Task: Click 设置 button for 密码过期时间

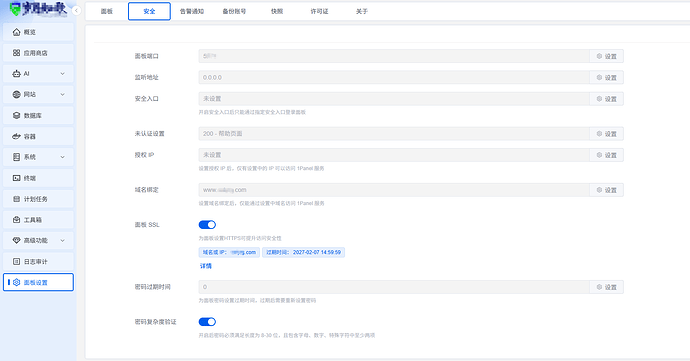Action: coord(606,287)
